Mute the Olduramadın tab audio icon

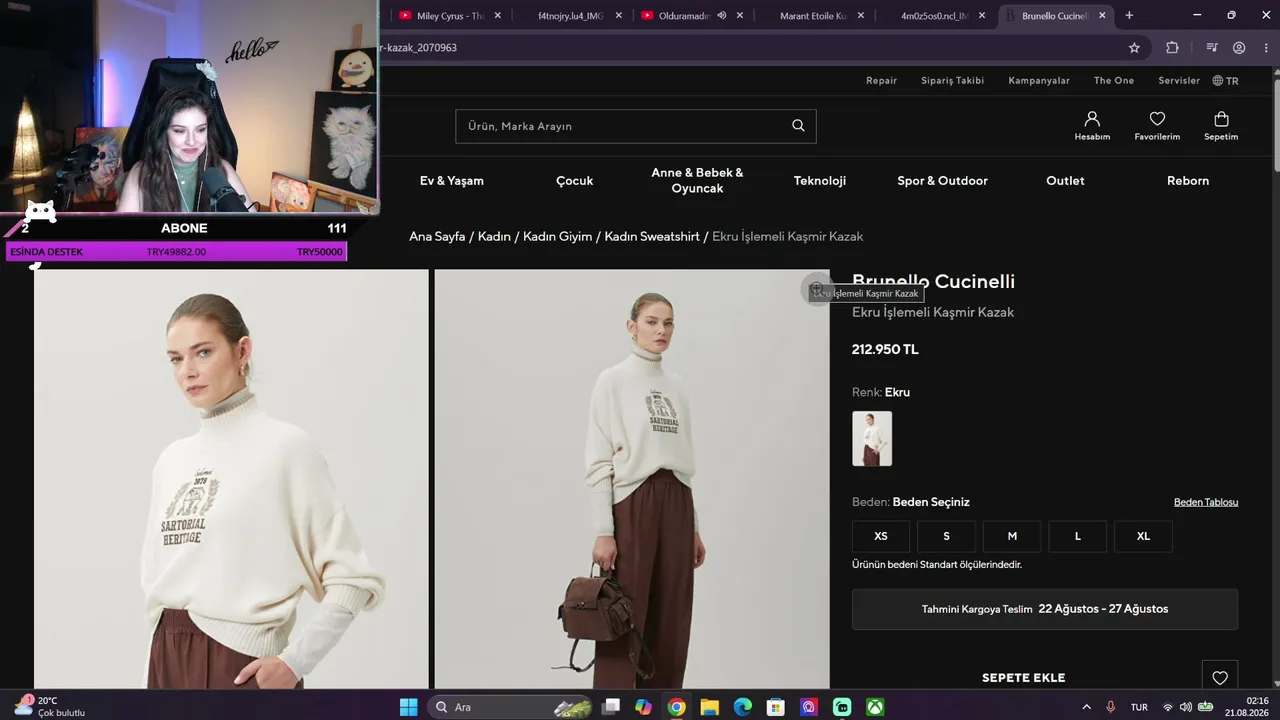coord(721,15)
